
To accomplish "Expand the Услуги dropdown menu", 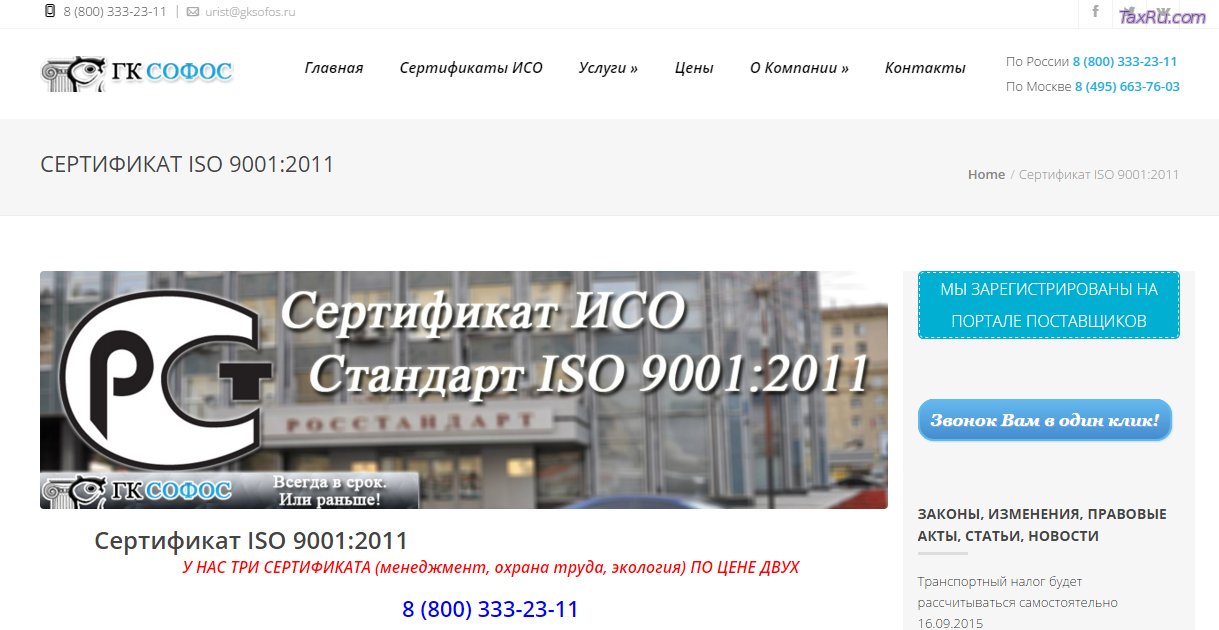I will pyautogui.click(x=608, y=67).
